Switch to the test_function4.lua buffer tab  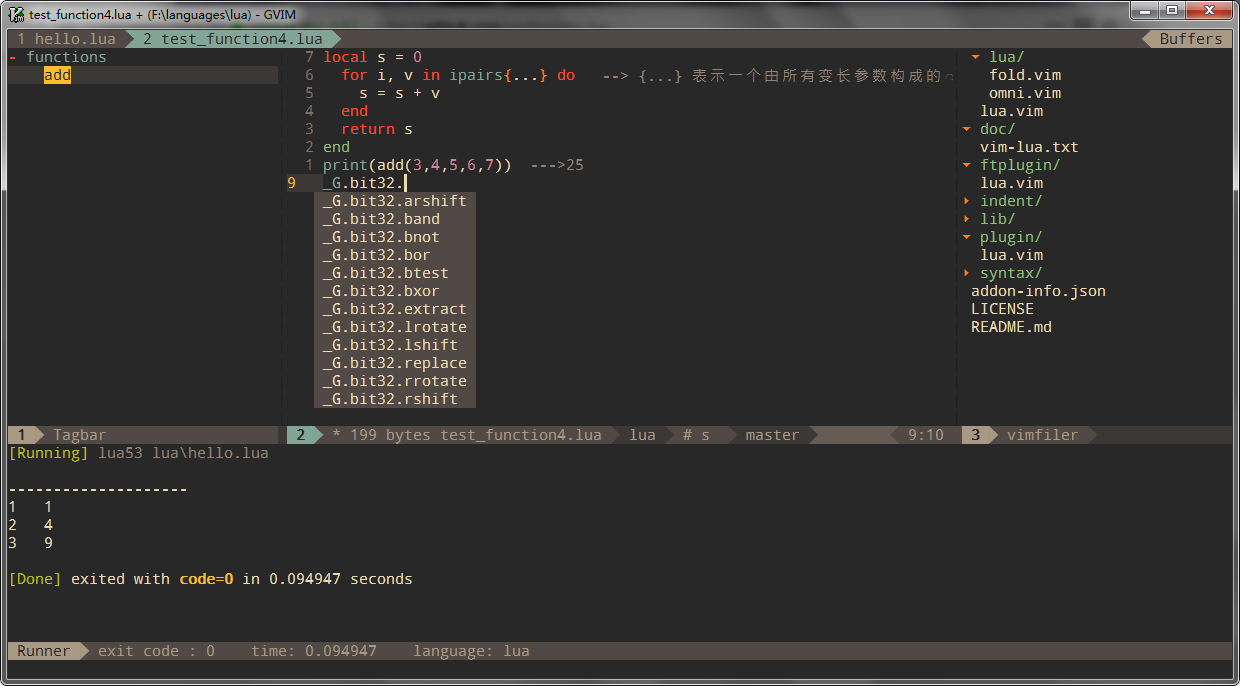pos(230,38)
